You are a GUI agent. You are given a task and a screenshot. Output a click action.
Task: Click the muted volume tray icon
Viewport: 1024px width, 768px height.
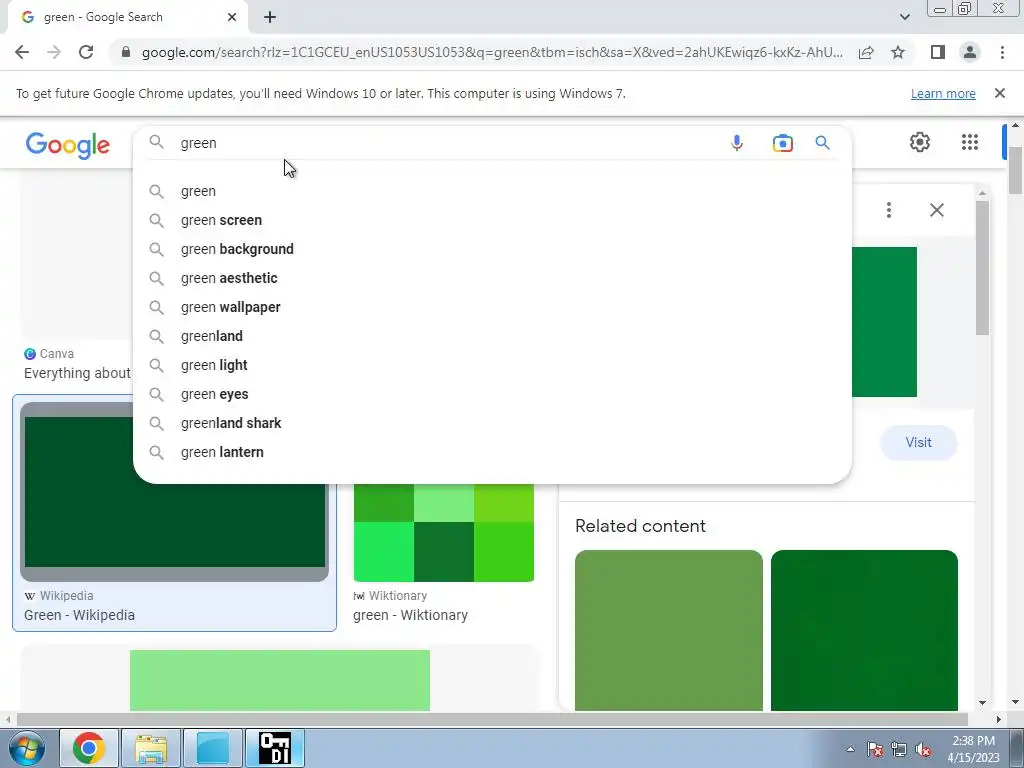[923, 749]
